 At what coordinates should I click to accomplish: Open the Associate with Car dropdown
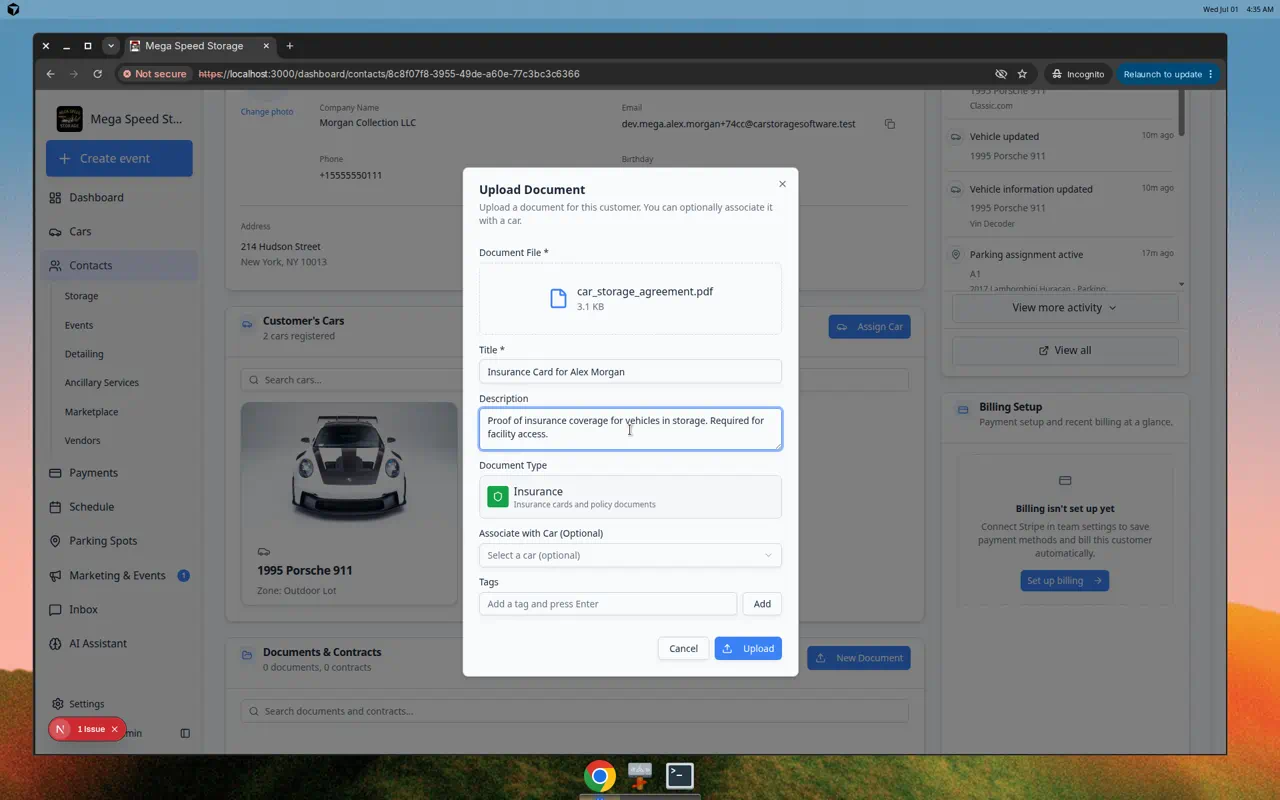630,555
